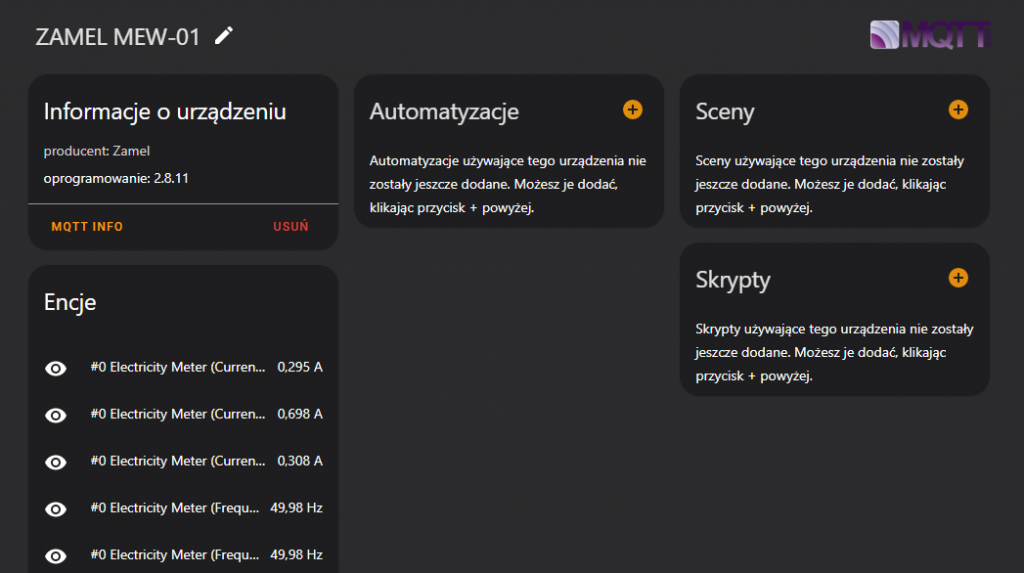Click the Skrypty card heading

click(733, 280)
